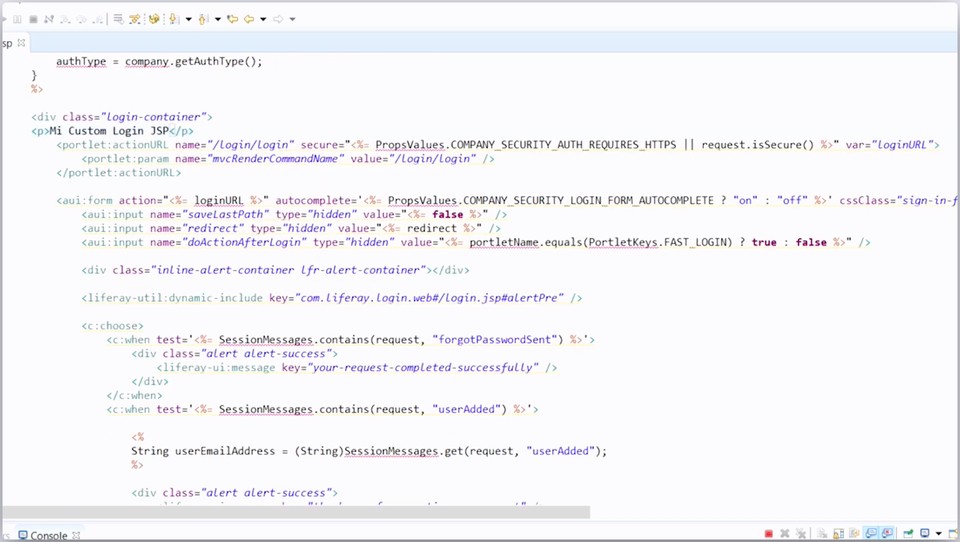960x542 pixels.
Task: Click Remove All Terminated Launches icon
Action: coord(801,534)
